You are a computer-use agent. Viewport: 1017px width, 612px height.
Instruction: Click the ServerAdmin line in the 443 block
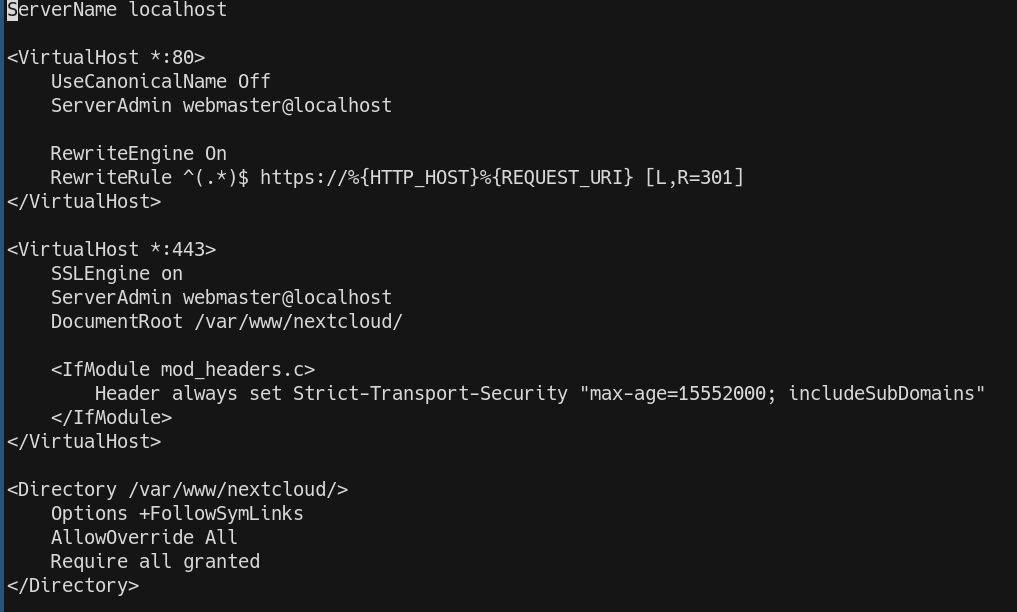coord(221,298)
